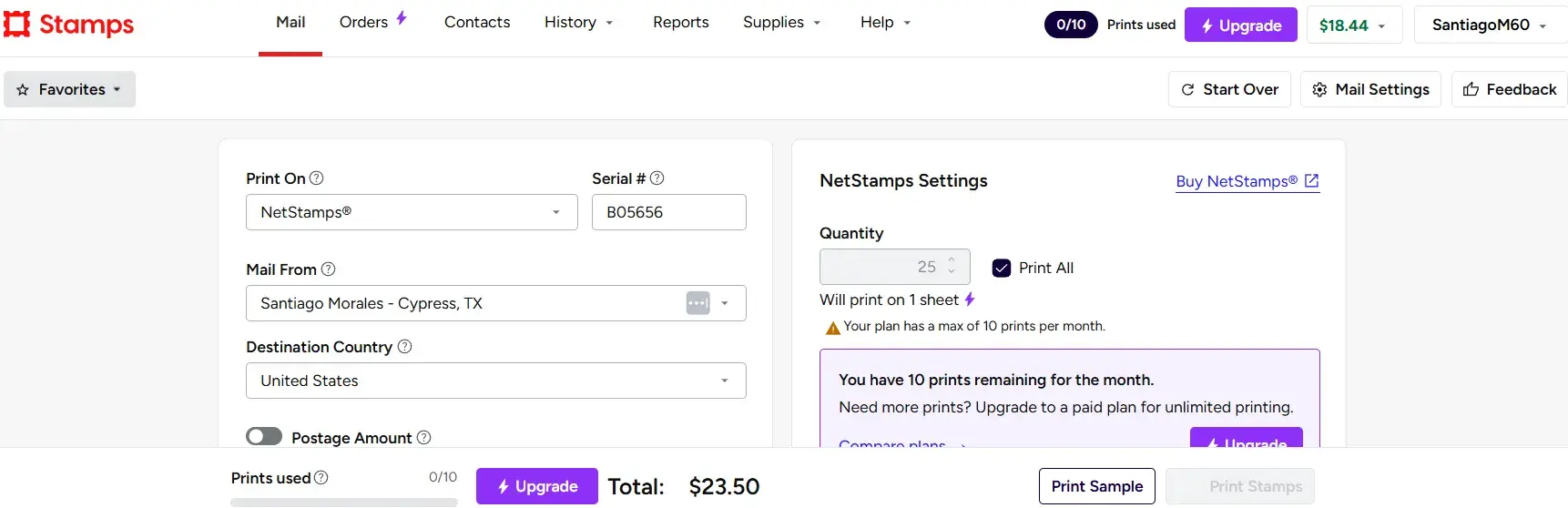The height and width of the screenshot is (508, 1568).
Task: Open the Mail From address options icon
Action: coord(697,303)
